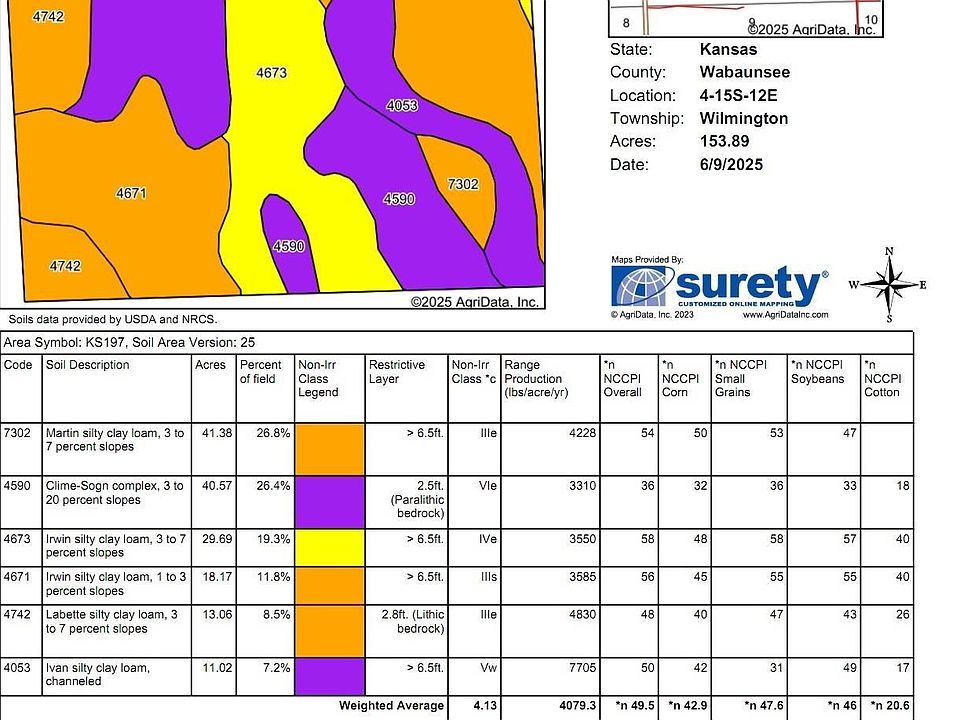Click the Range Production column header
960x720 pixels.
click(536, 378)
